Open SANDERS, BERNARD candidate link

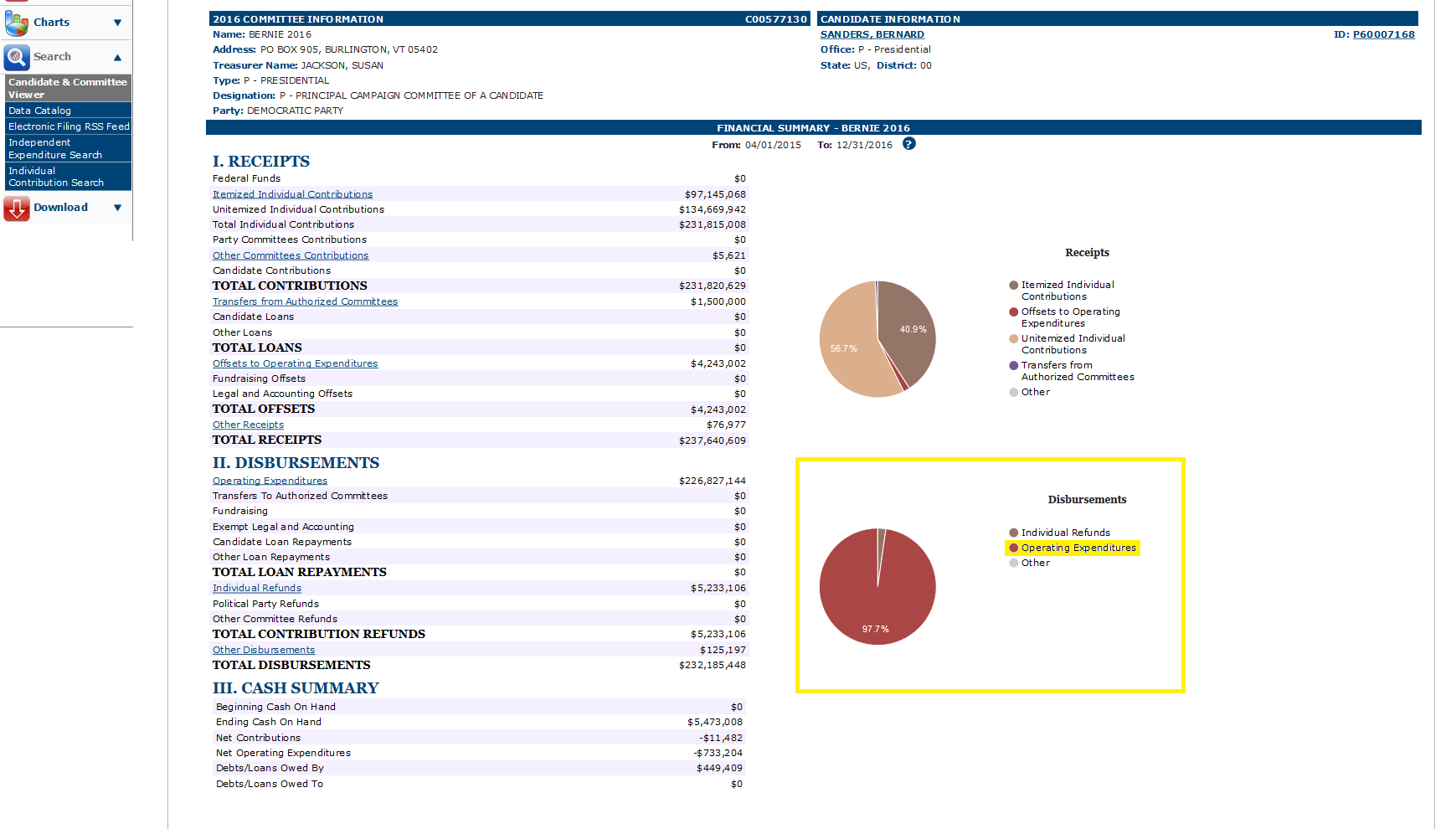872,34
